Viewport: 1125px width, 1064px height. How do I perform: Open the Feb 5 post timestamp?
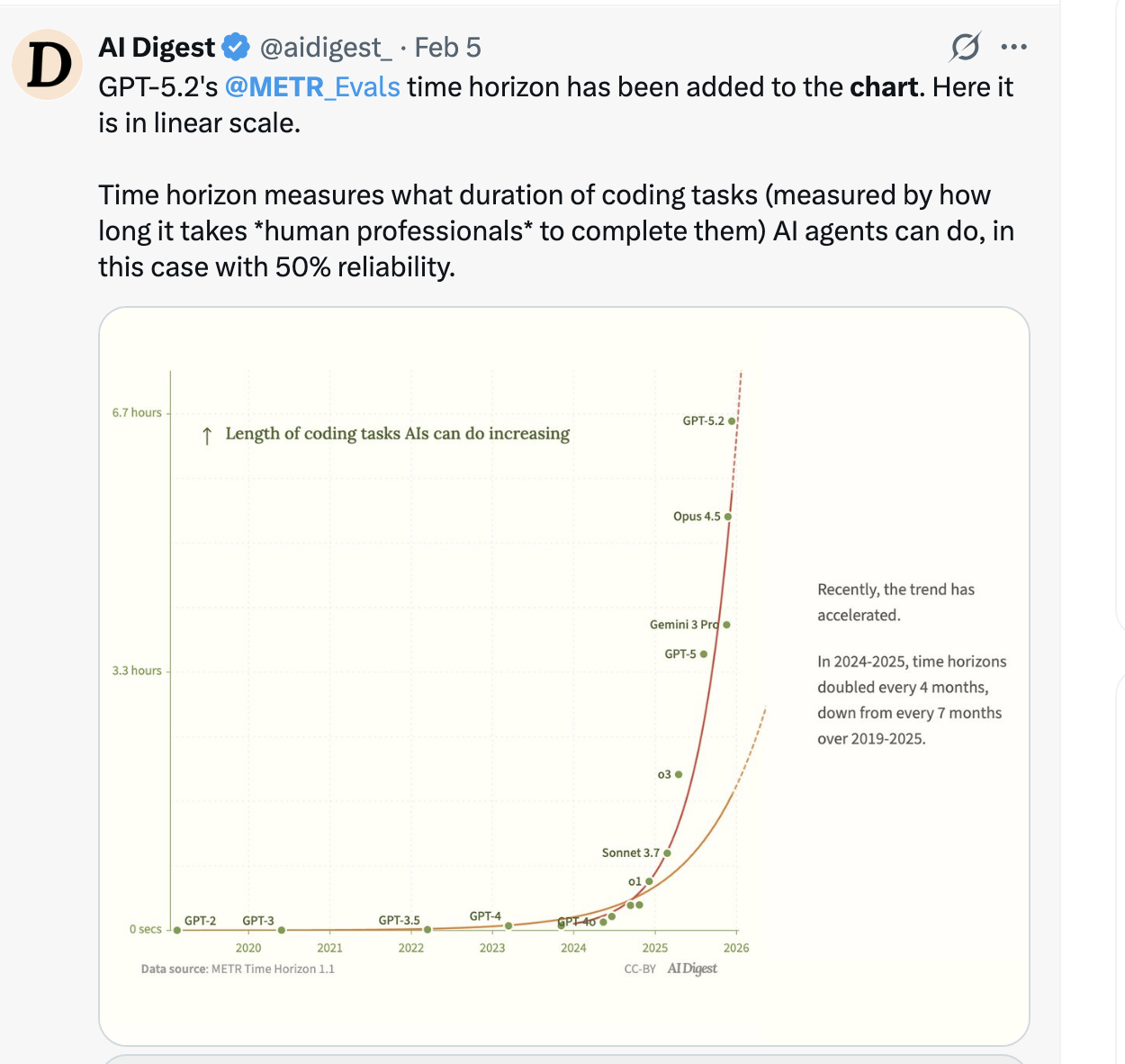pyautogui.click(x=447, y=47)
